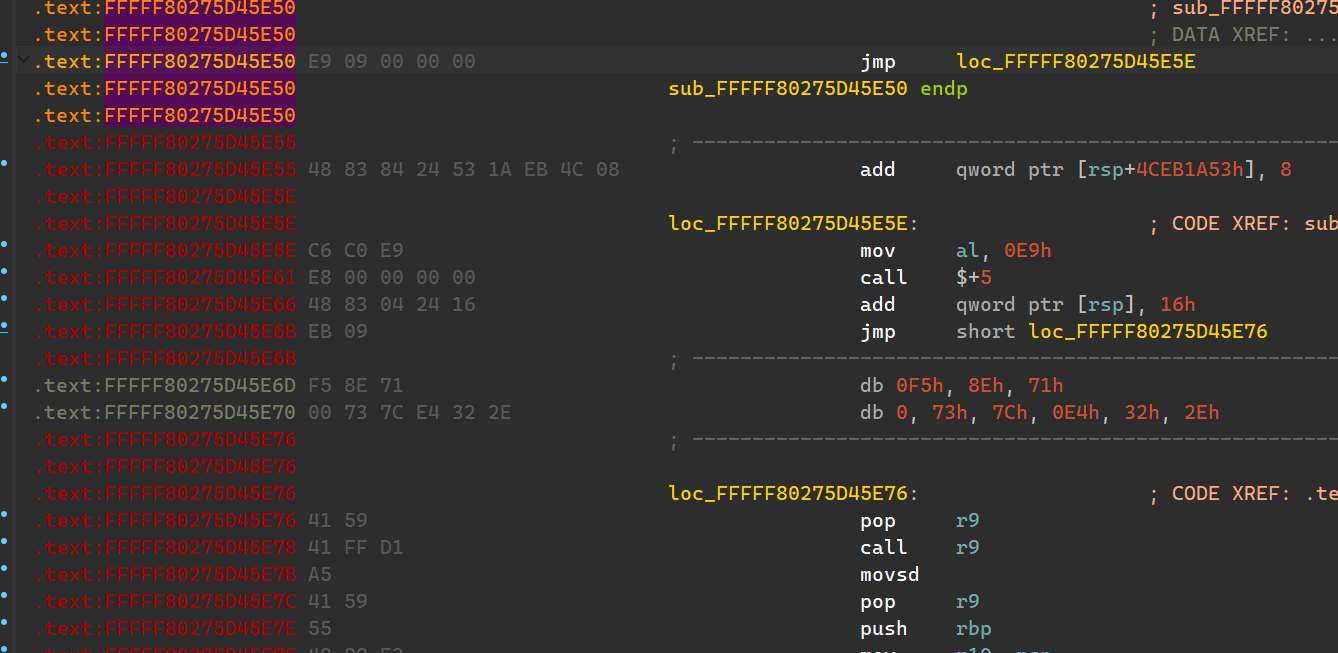Click the label definition loc_FFFFF80275D45E76:
This screenshot has width=1338, height=653.
[794, 494]
